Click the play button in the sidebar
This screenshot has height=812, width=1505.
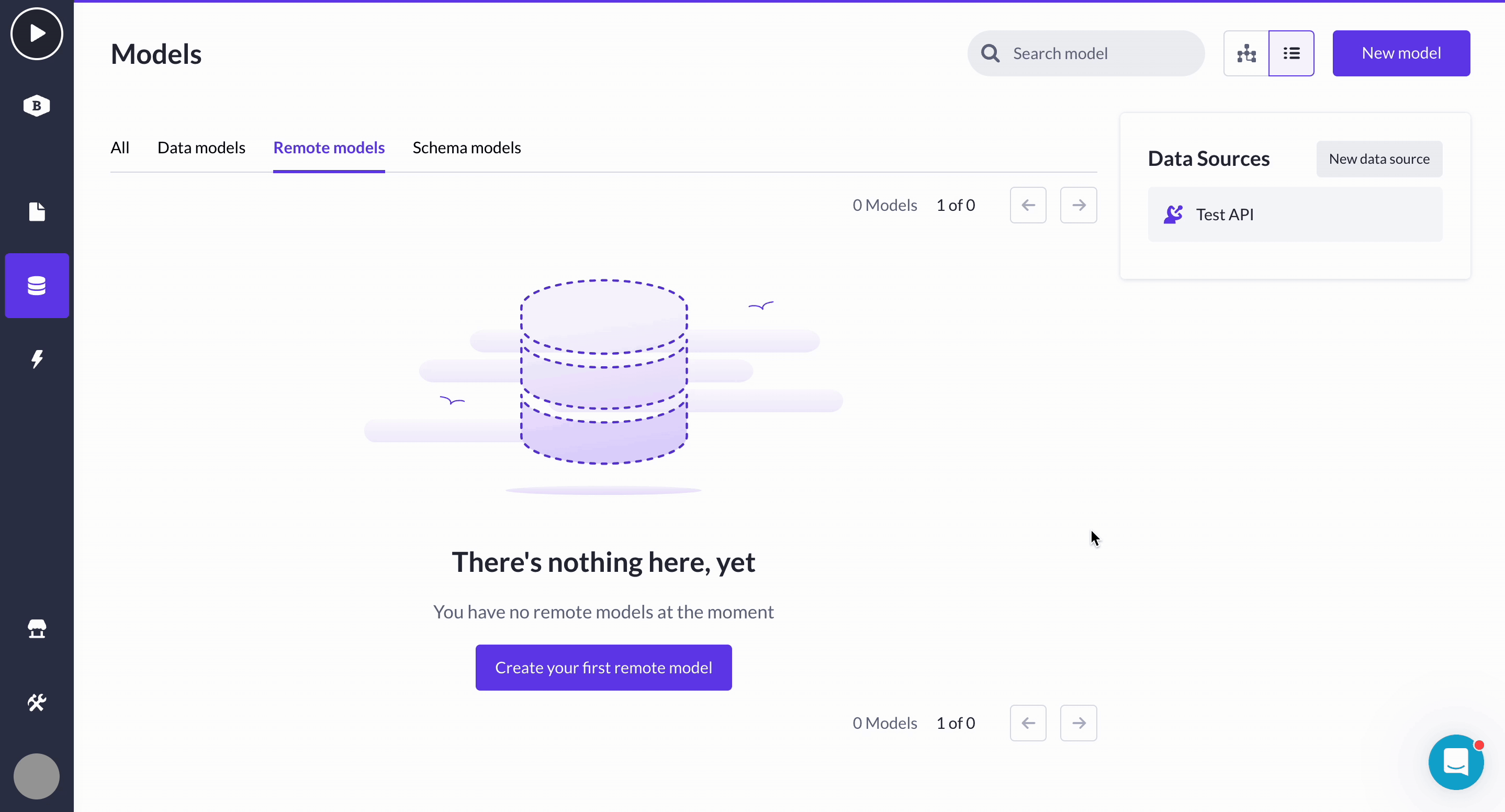[37, 34]
